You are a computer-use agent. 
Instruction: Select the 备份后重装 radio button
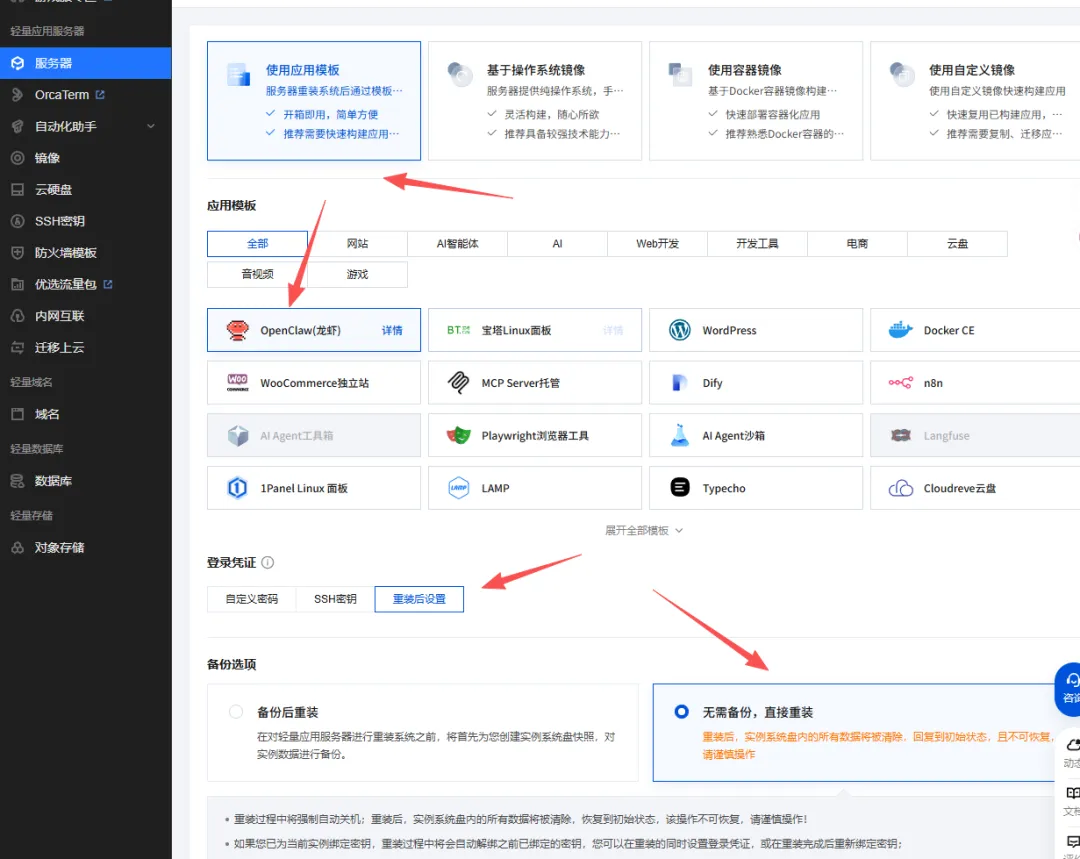(236, 712)
